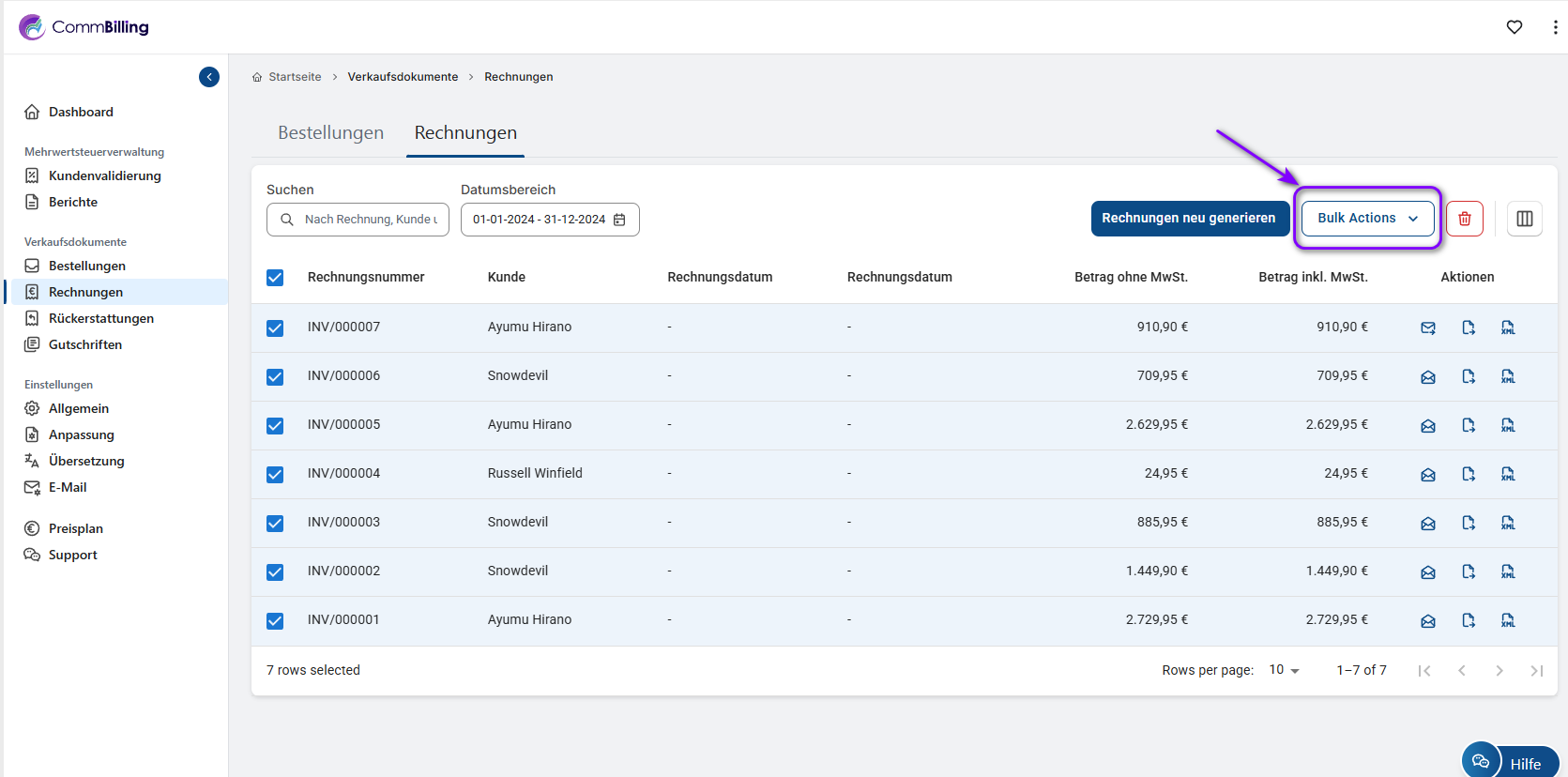The image size is (1568, 777).
Task: Send email for invoice INV/000007
Action: 1427,328
